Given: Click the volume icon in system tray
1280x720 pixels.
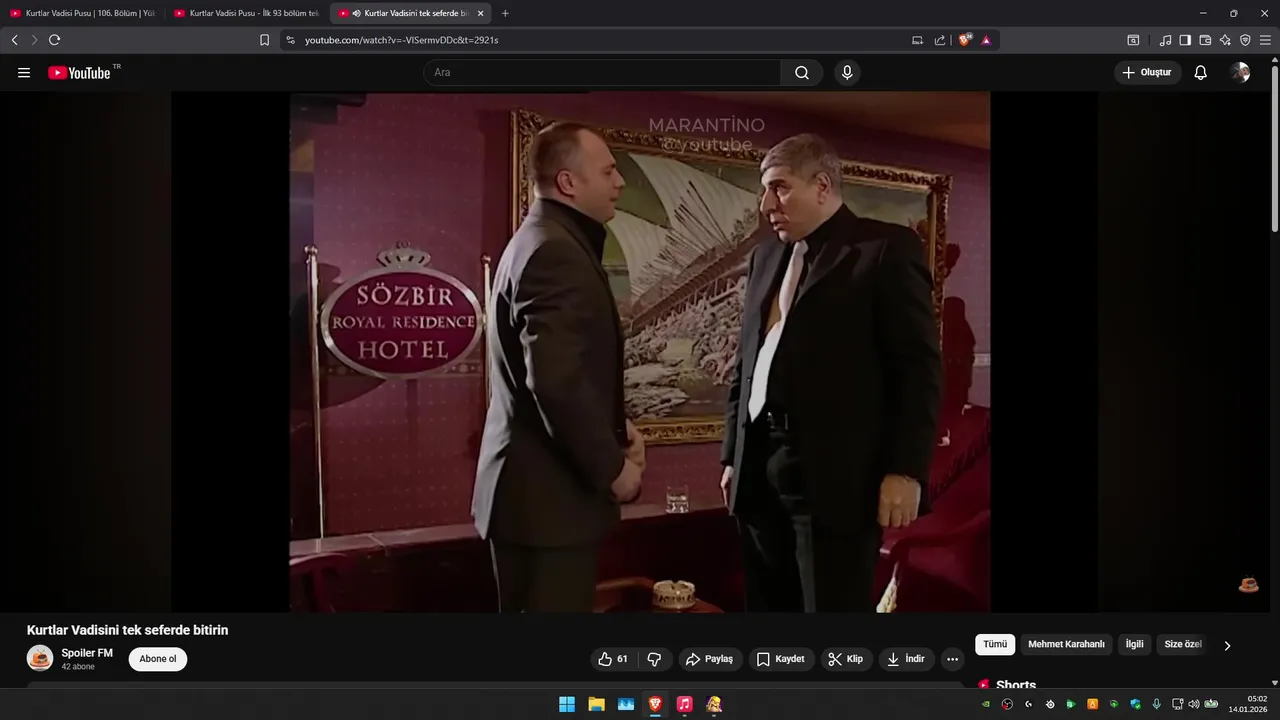Looking at the screenshot, I should point(1193,704).
